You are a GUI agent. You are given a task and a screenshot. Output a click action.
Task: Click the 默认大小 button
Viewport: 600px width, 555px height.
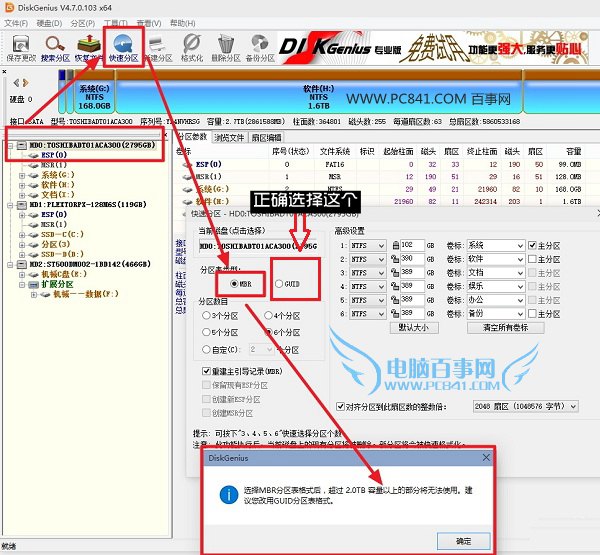pos(414,328)
